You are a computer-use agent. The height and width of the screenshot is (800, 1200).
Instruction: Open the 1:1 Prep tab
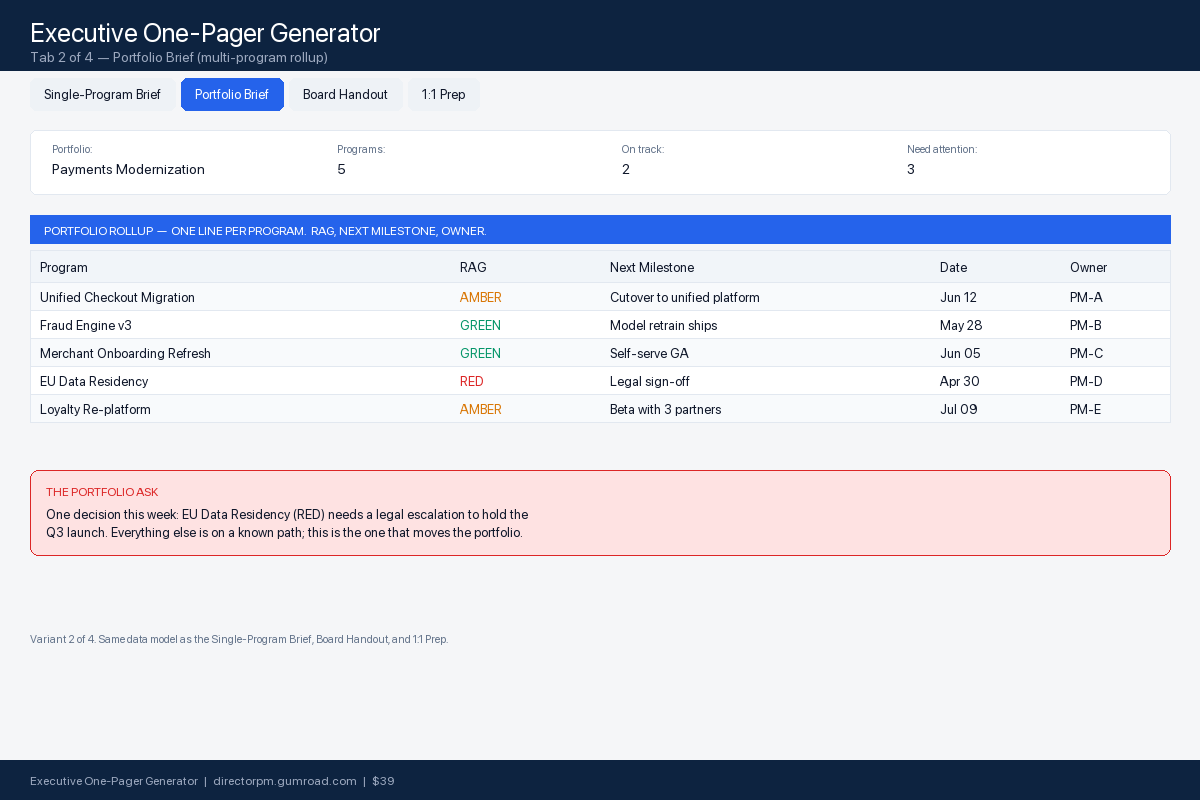(x=443, y=95)
